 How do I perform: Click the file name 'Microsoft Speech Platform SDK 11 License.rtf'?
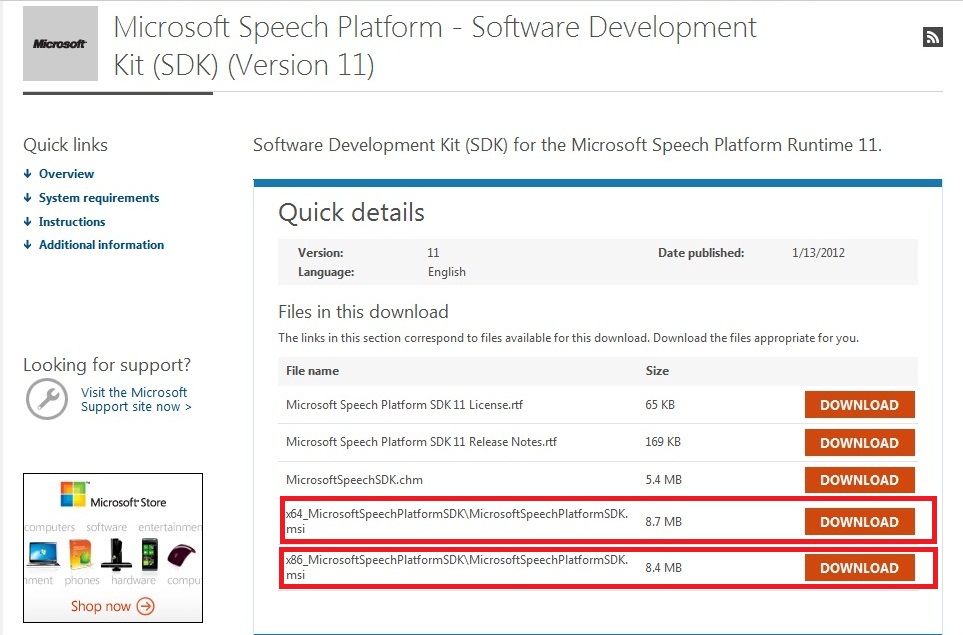click(405, 405)
